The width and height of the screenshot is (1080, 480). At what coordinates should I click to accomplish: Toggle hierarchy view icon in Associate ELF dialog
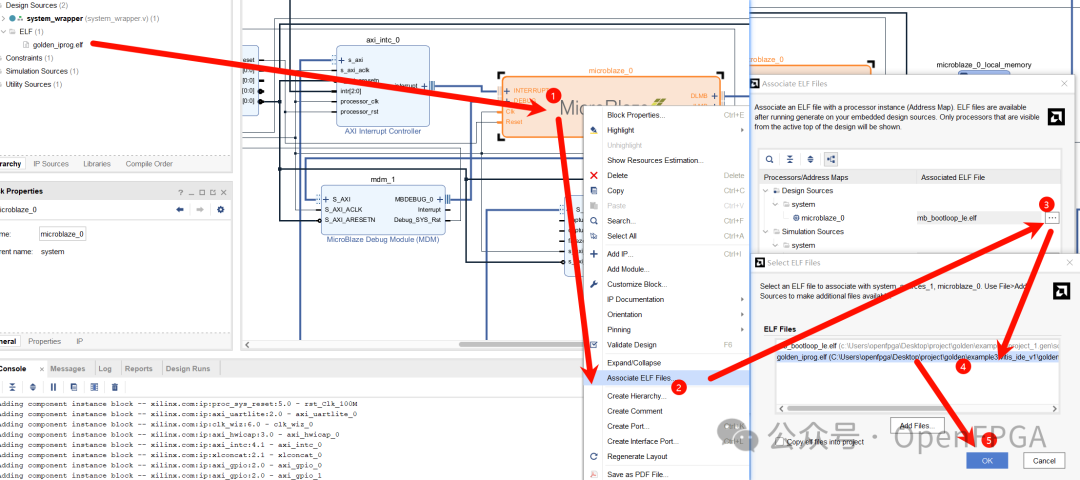click(830, 159)
